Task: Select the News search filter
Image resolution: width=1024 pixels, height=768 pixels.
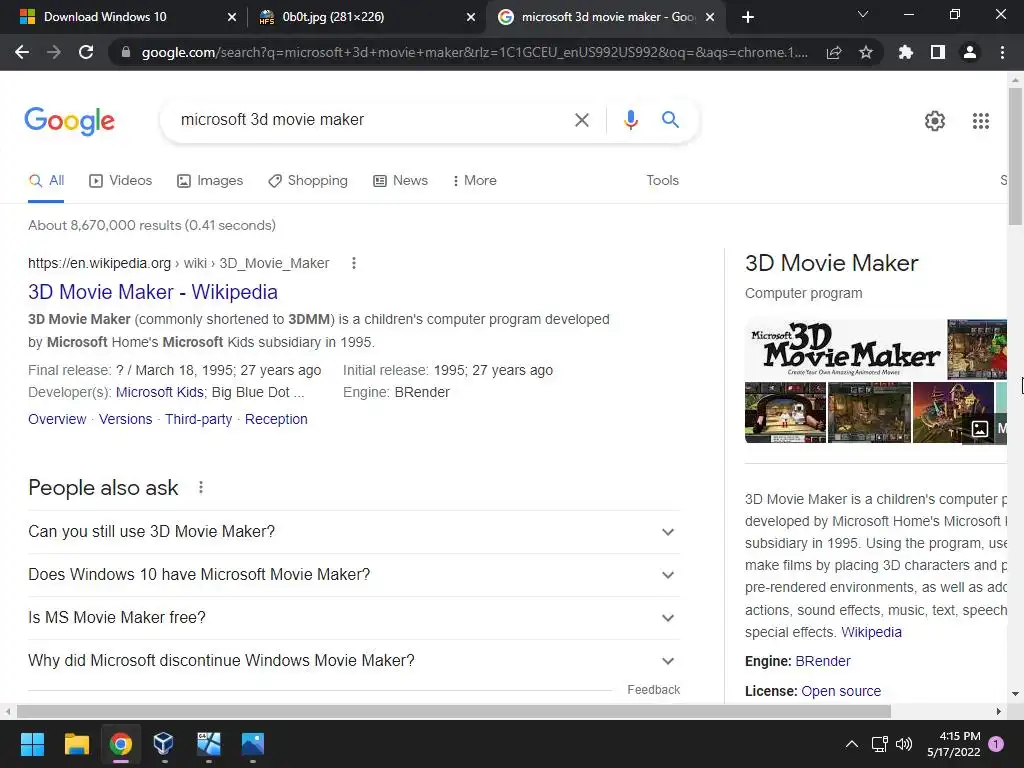Action: click(x=400, y=181)
